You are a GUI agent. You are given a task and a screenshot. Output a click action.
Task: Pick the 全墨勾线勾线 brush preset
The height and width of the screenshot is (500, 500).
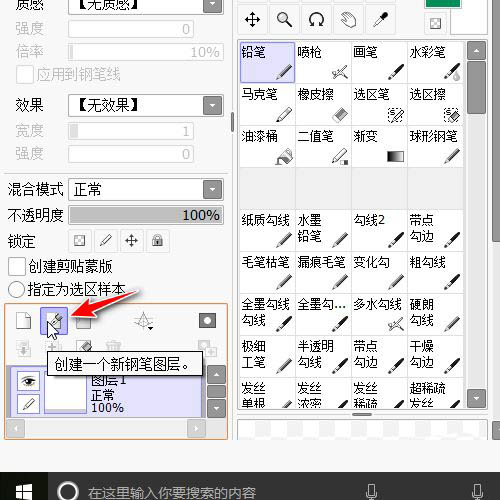click(267, 315)
